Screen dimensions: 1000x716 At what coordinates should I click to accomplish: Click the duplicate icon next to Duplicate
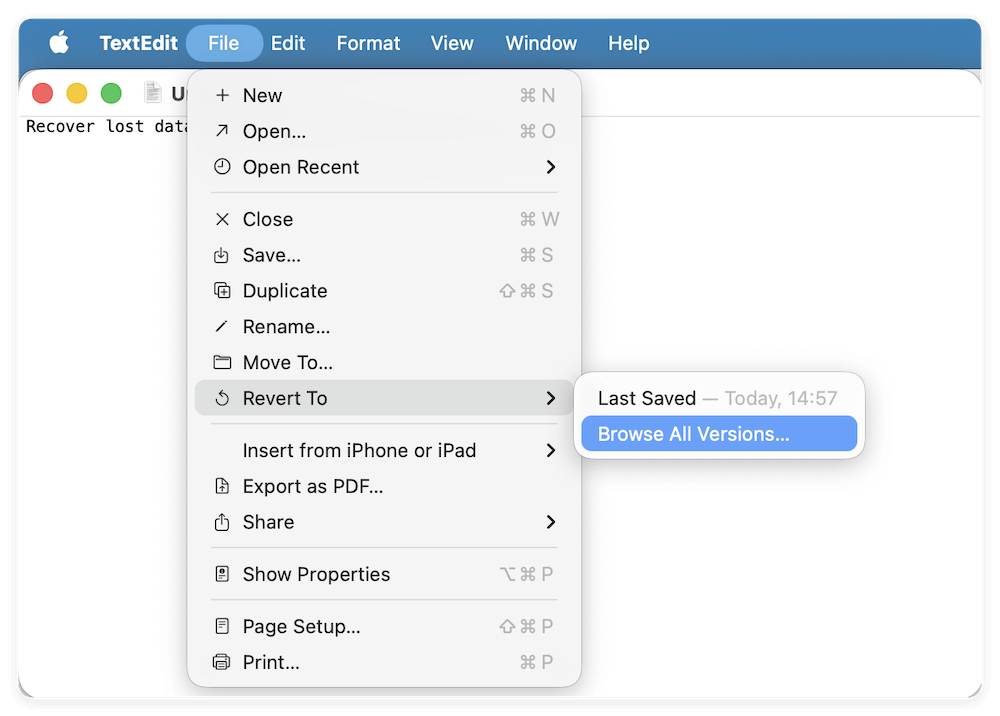pyautogui.click(x=220, y=291)
